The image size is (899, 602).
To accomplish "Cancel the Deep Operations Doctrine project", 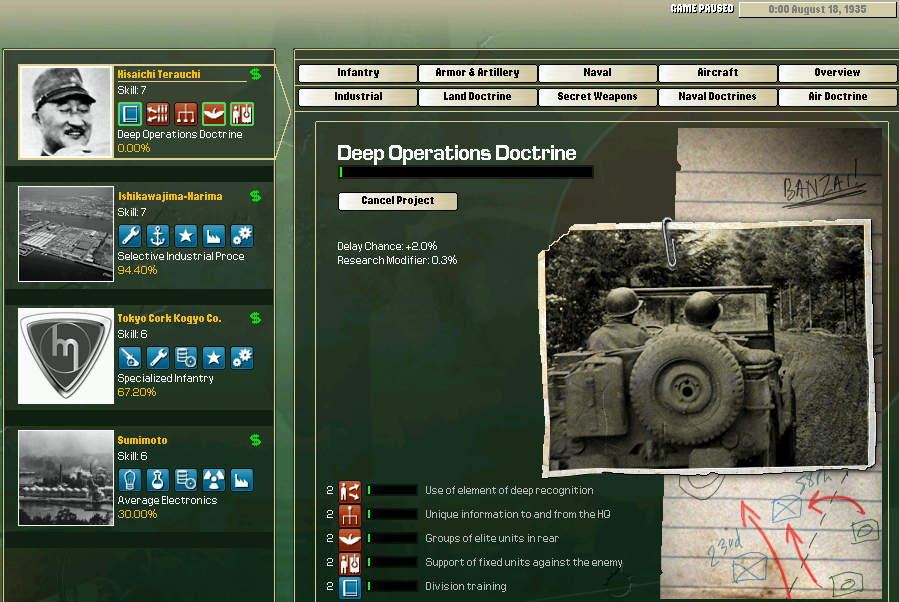I will pyautogui.click(x=398, y=201).
